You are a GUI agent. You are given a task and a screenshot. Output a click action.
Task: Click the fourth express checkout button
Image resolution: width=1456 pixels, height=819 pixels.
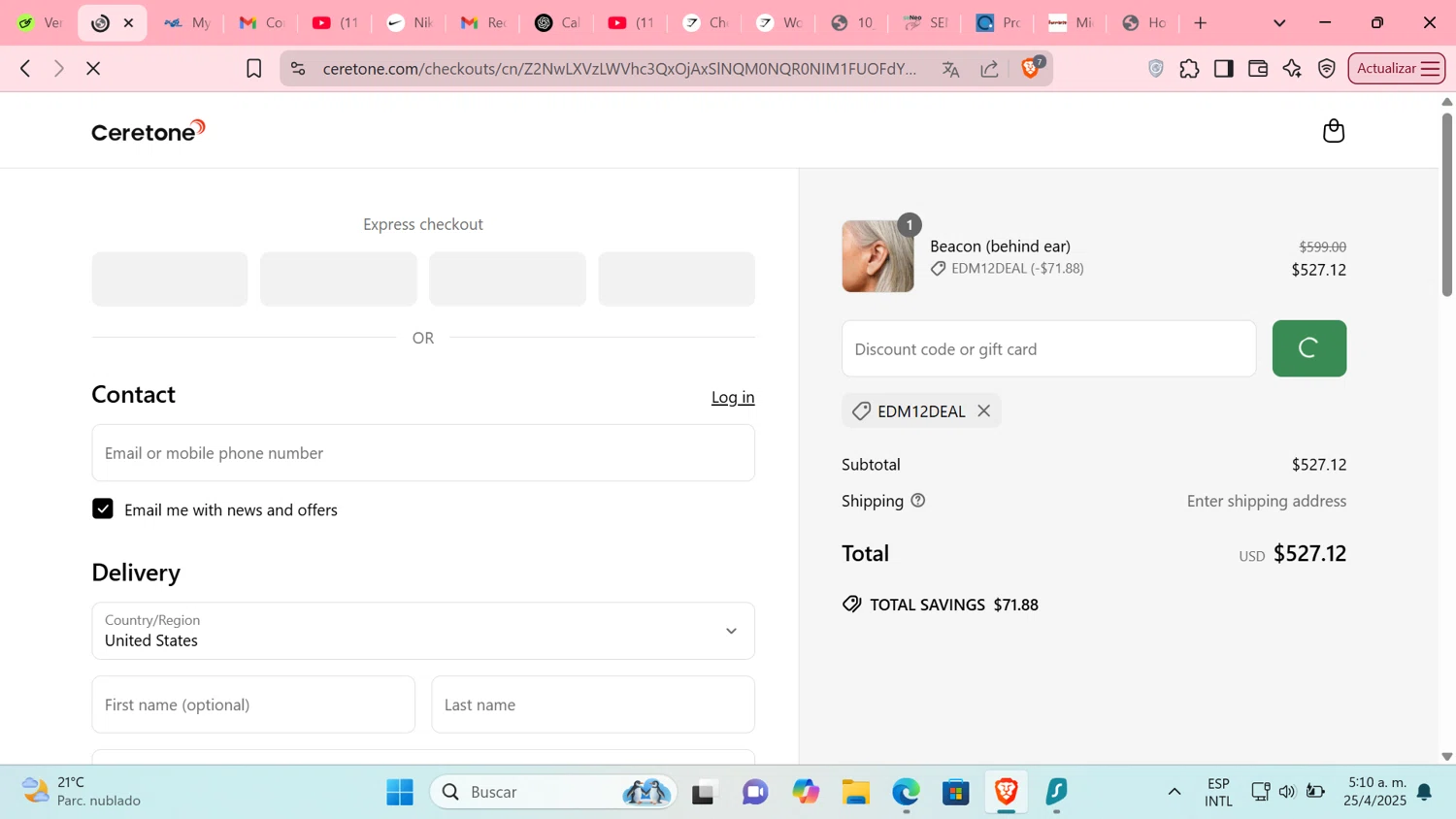pos(677,278)
